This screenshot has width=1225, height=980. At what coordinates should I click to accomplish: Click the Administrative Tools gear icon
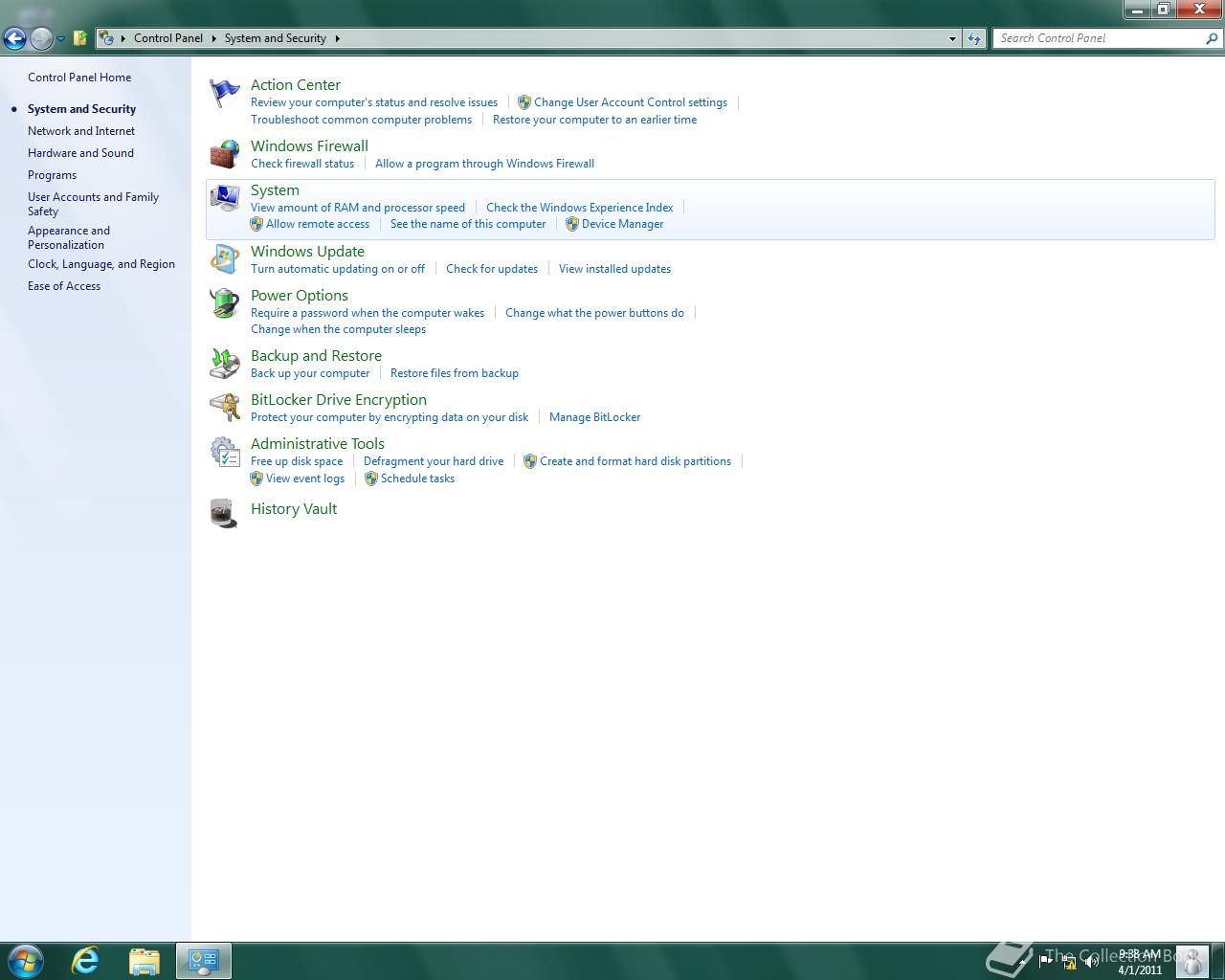pos(225,452)
